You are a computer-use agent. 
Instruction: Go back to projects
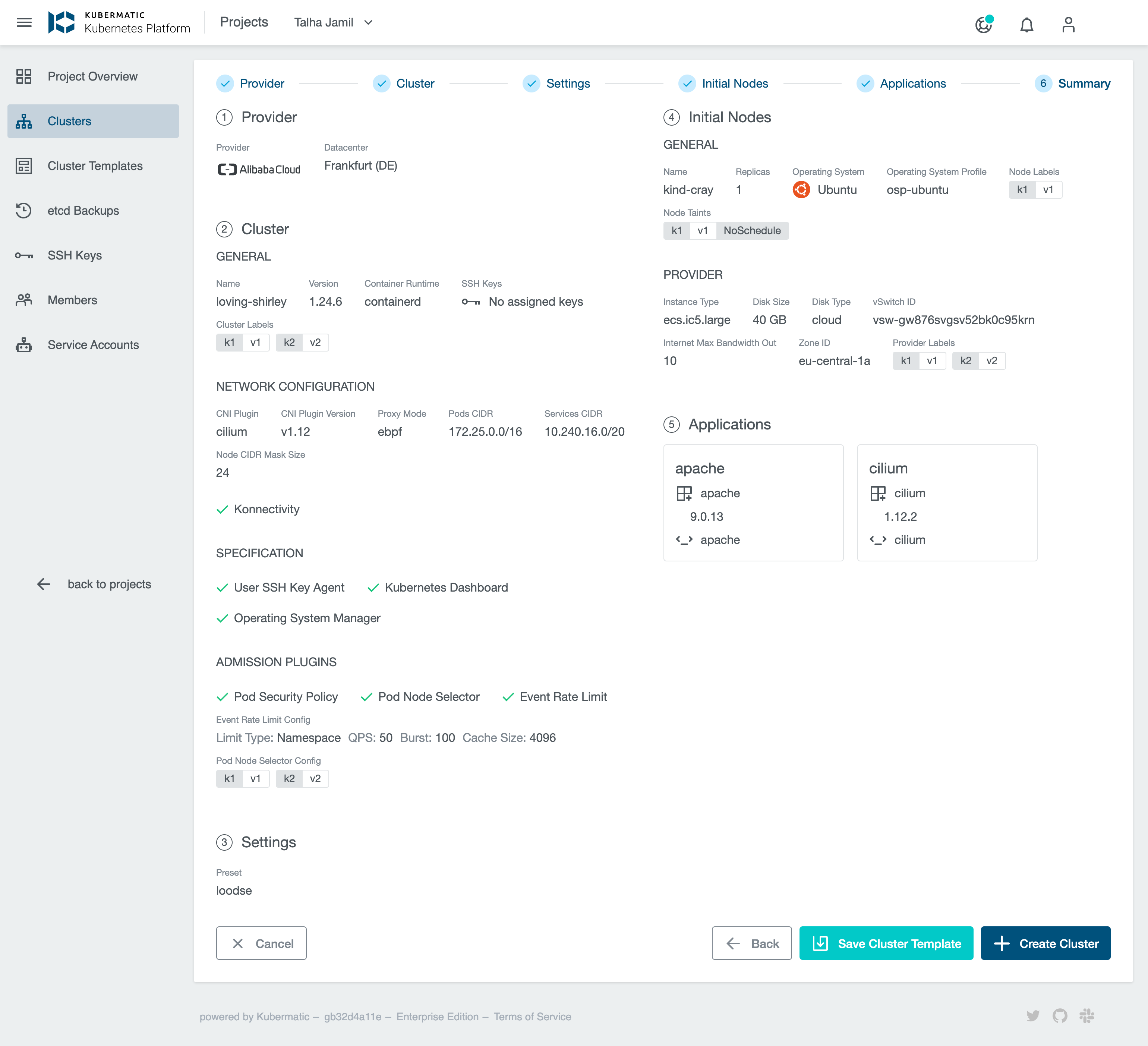[94, 584]
